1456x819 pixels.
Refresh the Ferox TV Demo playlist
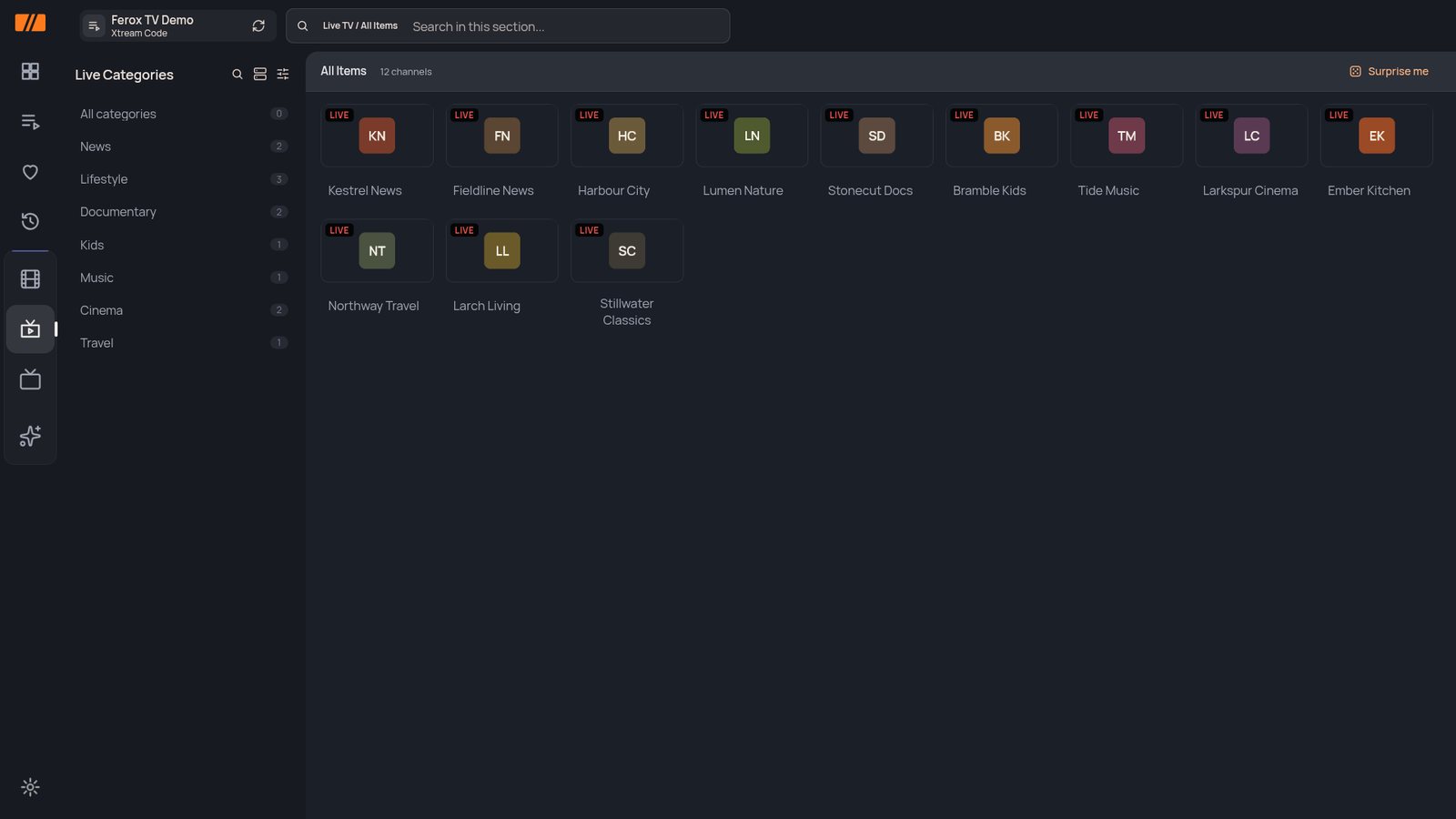258,26
